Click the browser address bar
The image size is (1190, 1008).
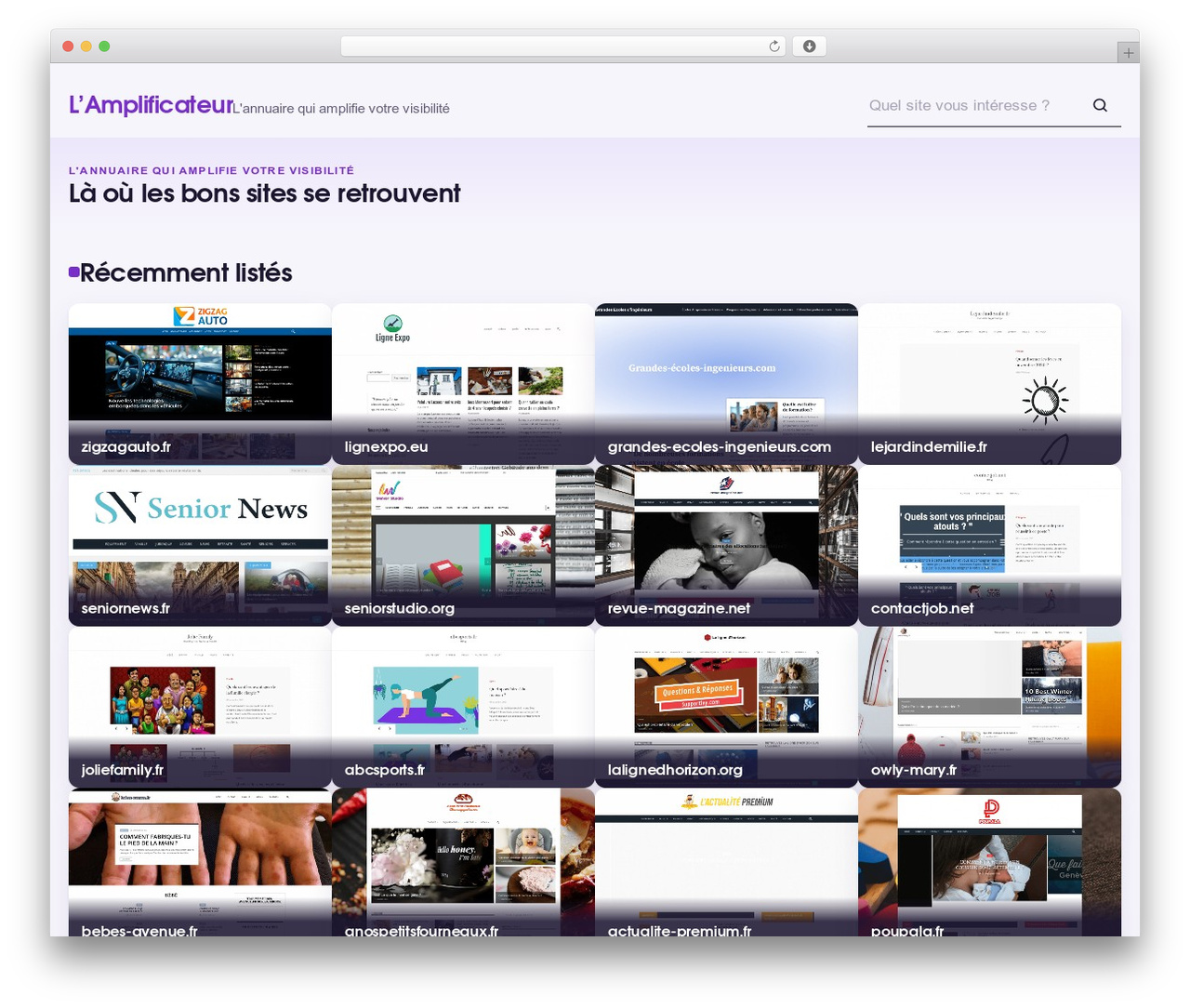click(x=563, y=46)
